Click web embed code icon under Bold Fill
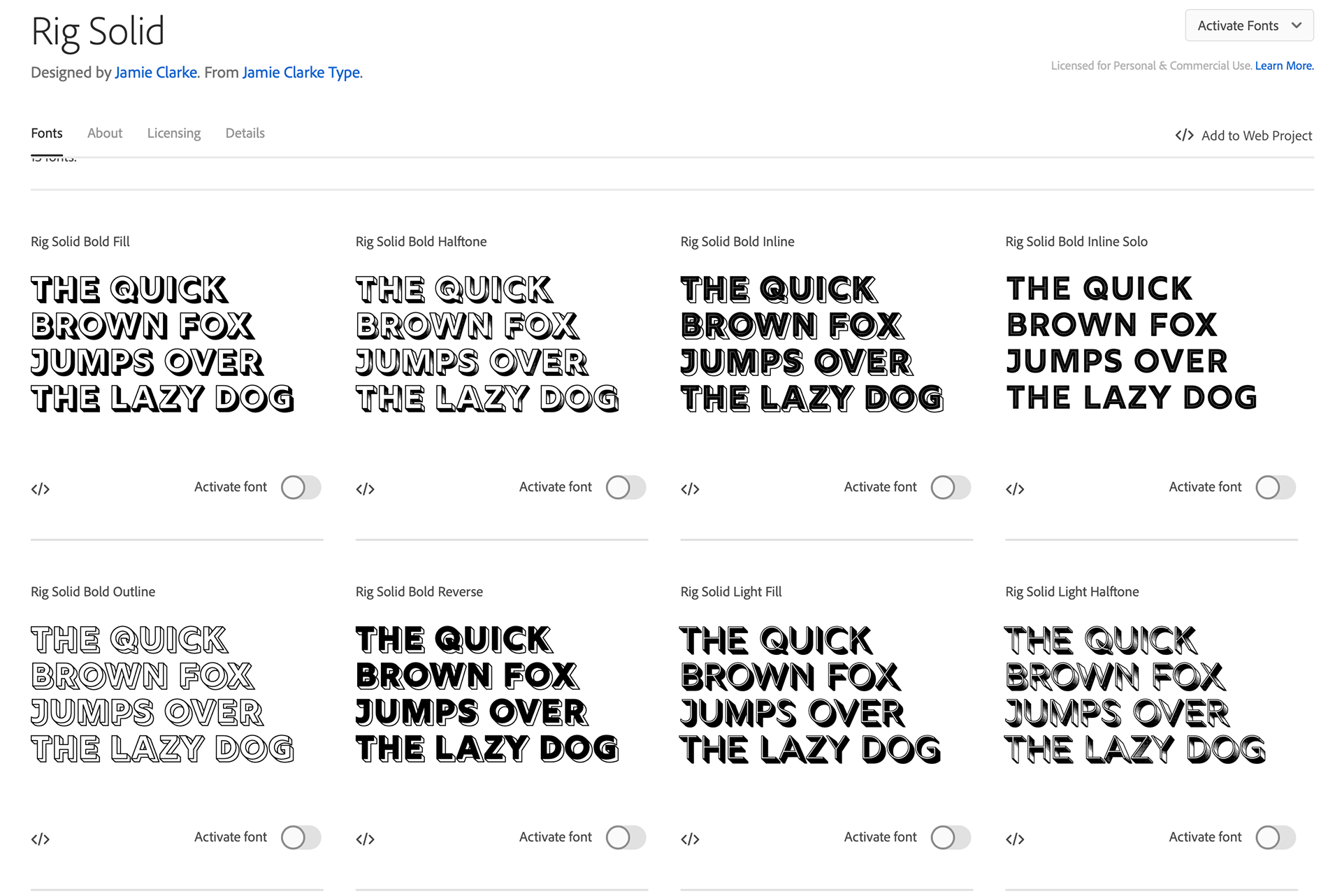This screenshot has width=1342, height=896. (x=41, y=489)
